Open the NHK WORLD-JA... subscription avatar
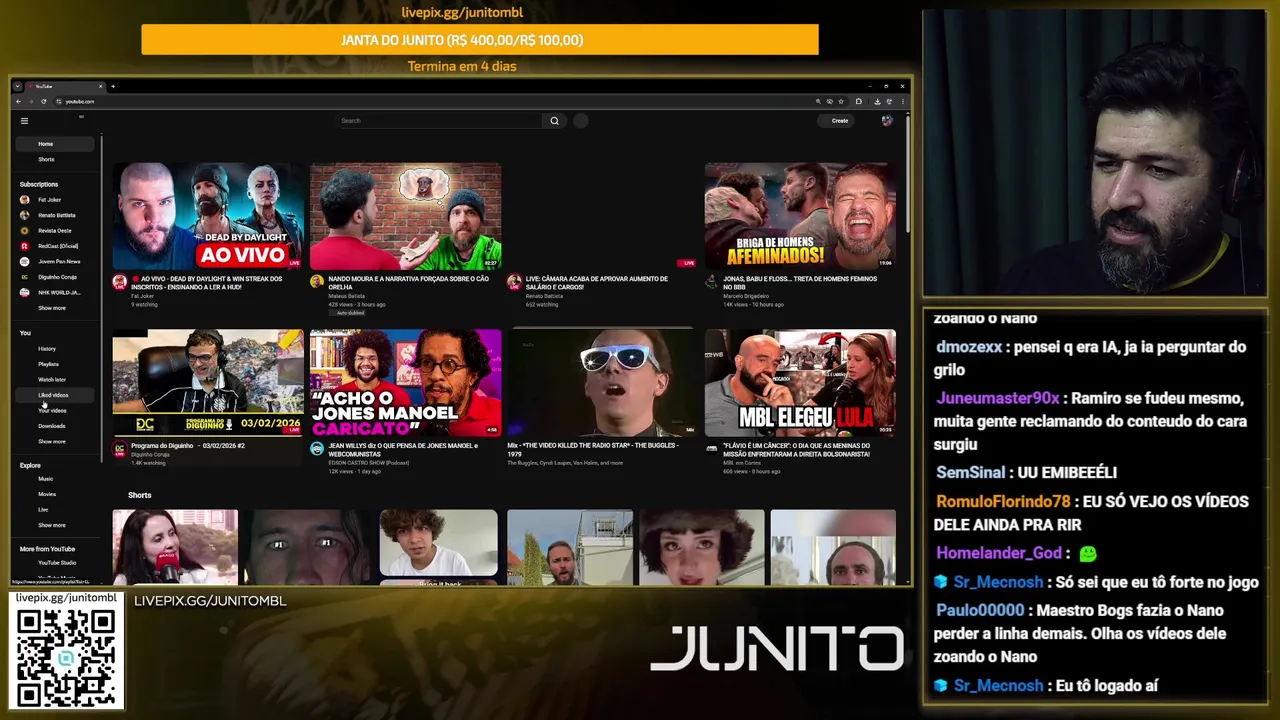This screenshot has width=1280, height=720. 25,292
